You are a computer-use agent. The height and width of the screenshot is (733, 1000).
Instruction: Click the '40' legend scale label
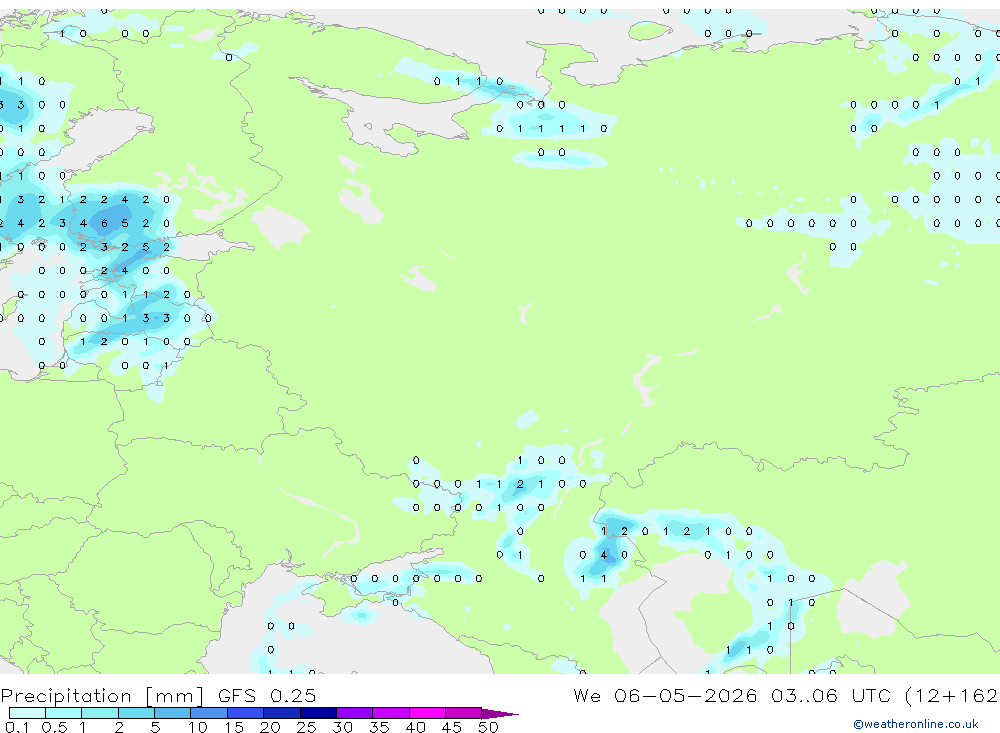(x=415, y=727)
